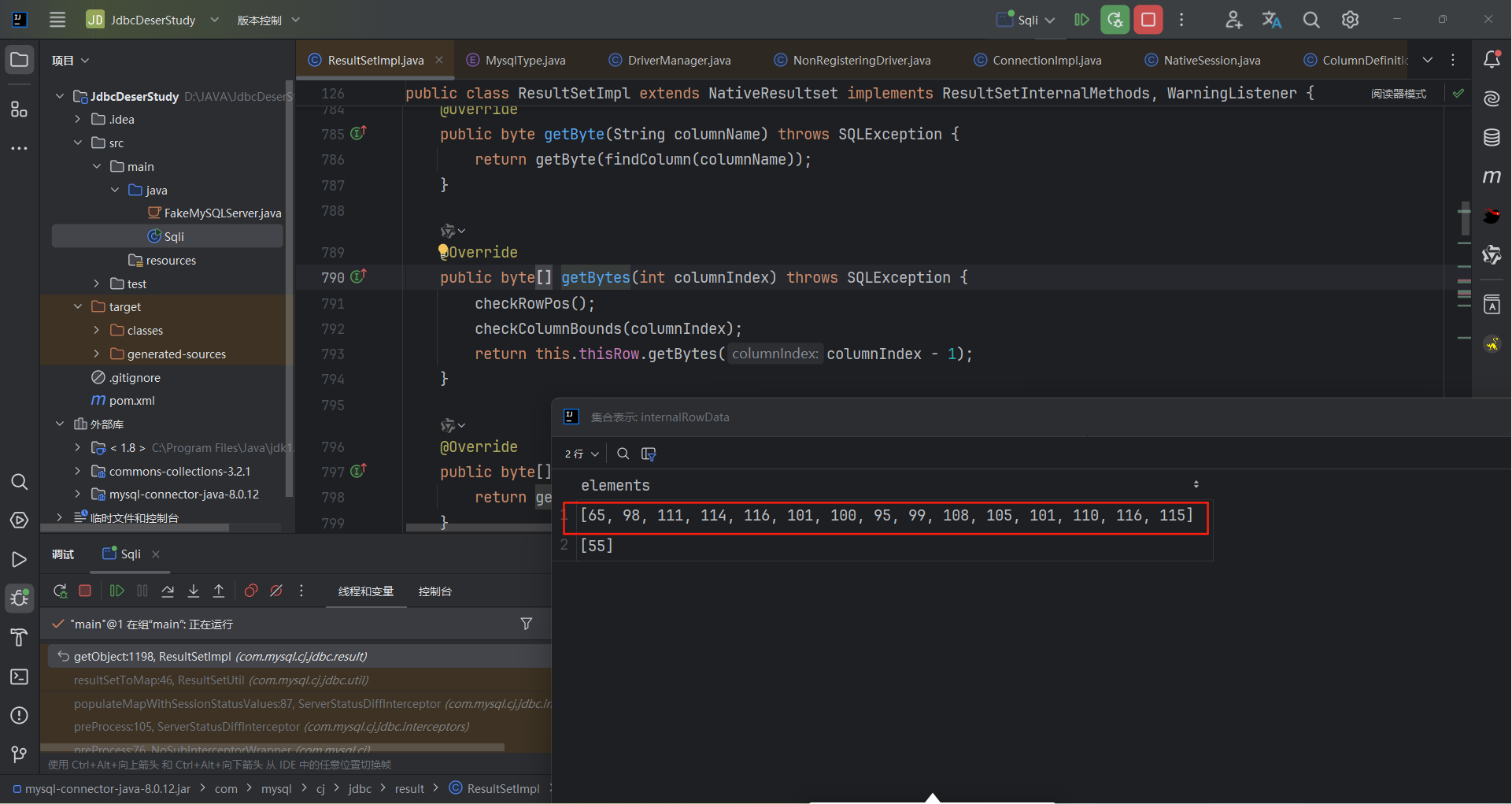
Task: Expand the .idea folder
Action: pyautogui.click(x=78, y=119)
